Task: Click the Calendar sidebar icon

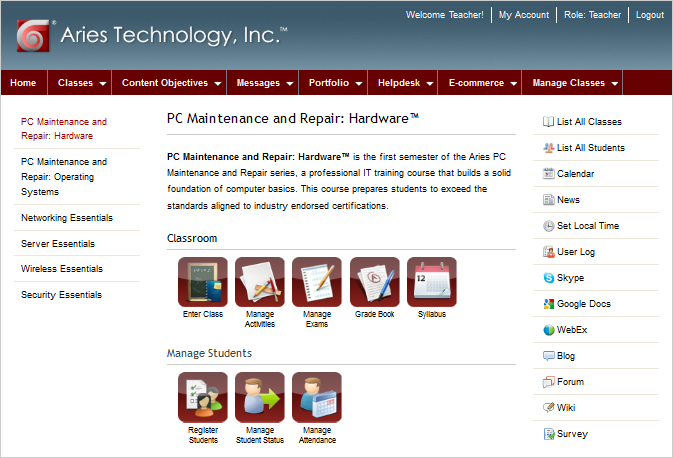Action: tap(548, 174)
